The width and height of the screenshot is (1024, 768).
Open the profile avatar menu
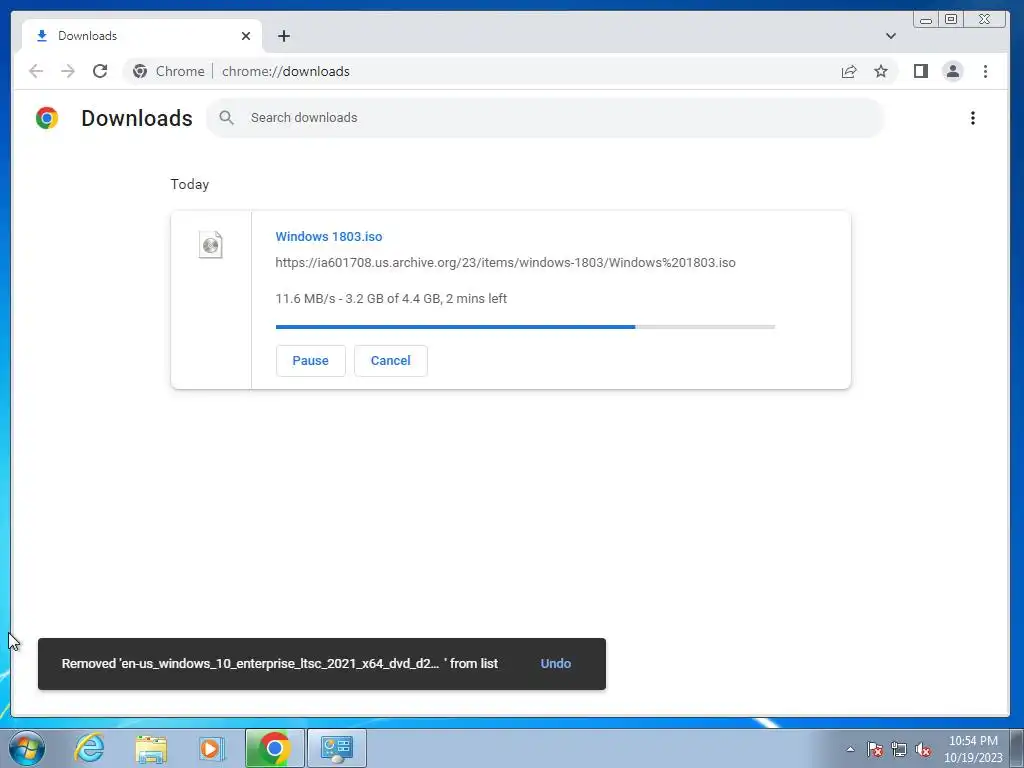953,71
